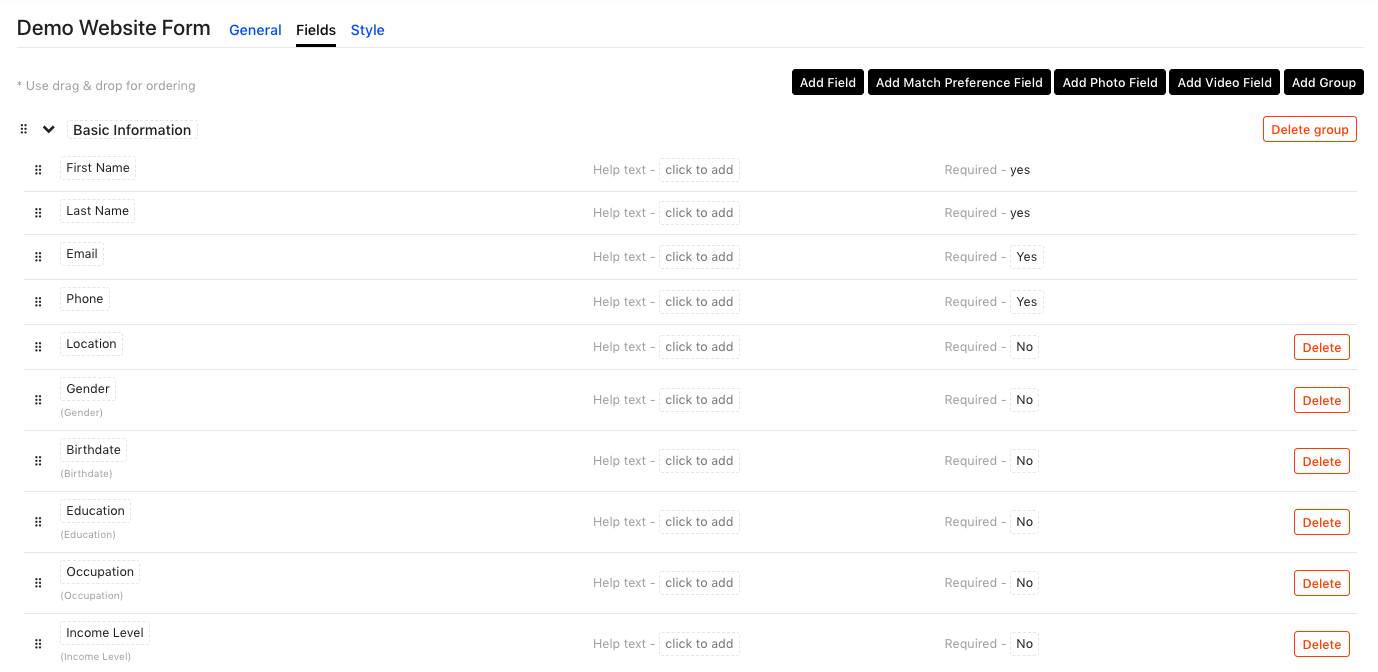Screen dimensions: 1378x672
Task: Click the Add Match Preference Field button
Action: click(958, 82)
